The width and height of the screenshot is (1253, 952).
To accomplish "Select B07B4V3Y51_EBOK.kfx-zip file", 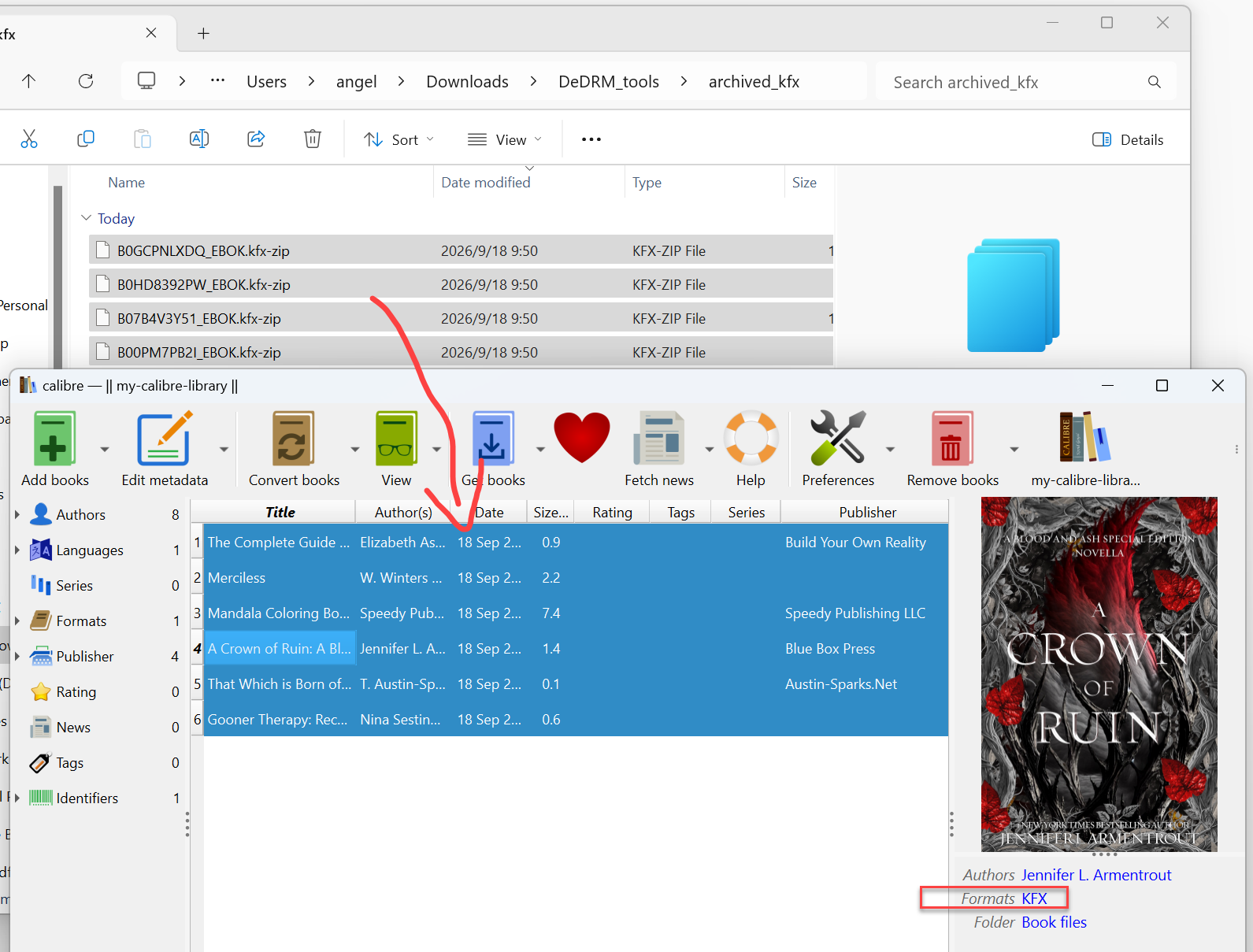I will 461,318.
